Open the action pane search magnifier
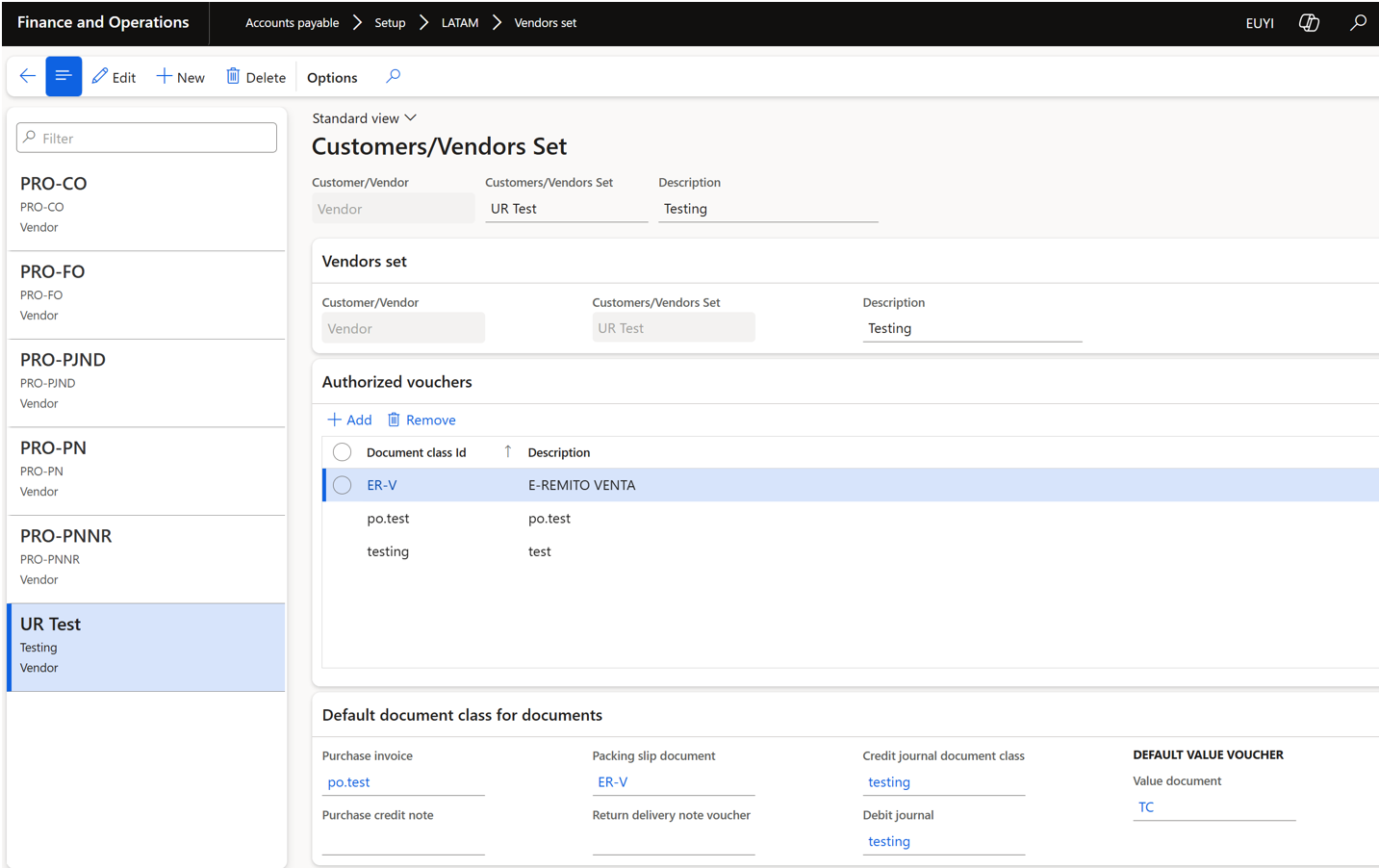1379x868 pixels. tap(393, 76)
